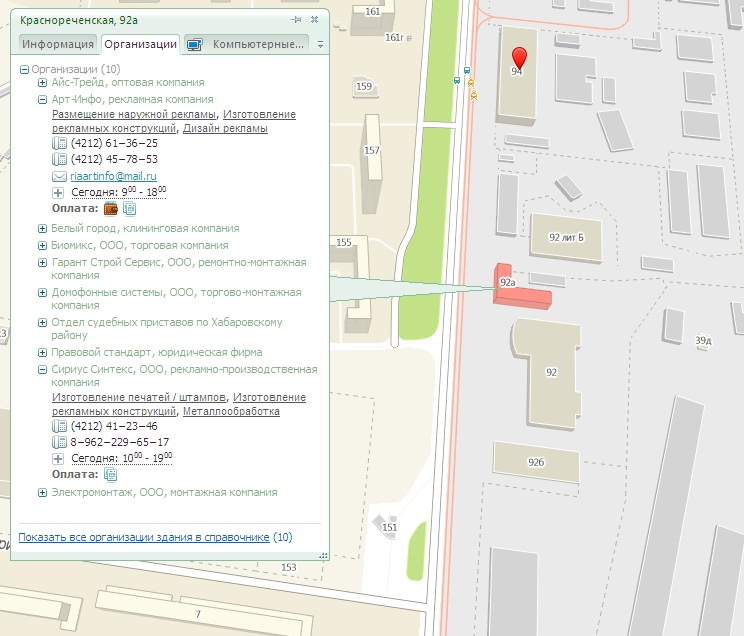Click the Правовой стандарт, юридическая фирма item
744x636 pixels.
coord(156,352)
